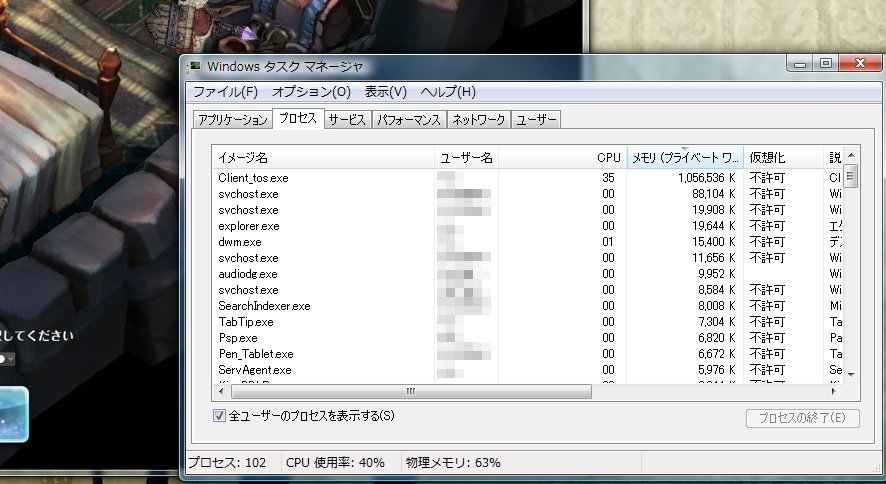Screen dimensions: 886x484
Task: Sort by the CPU column header
Action: 562,158
